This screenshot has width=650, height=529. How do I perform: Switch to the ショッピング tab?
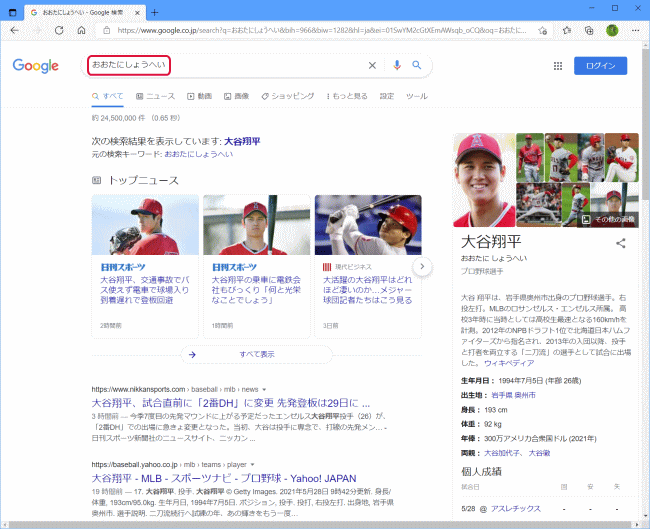[x=288, y=96]
